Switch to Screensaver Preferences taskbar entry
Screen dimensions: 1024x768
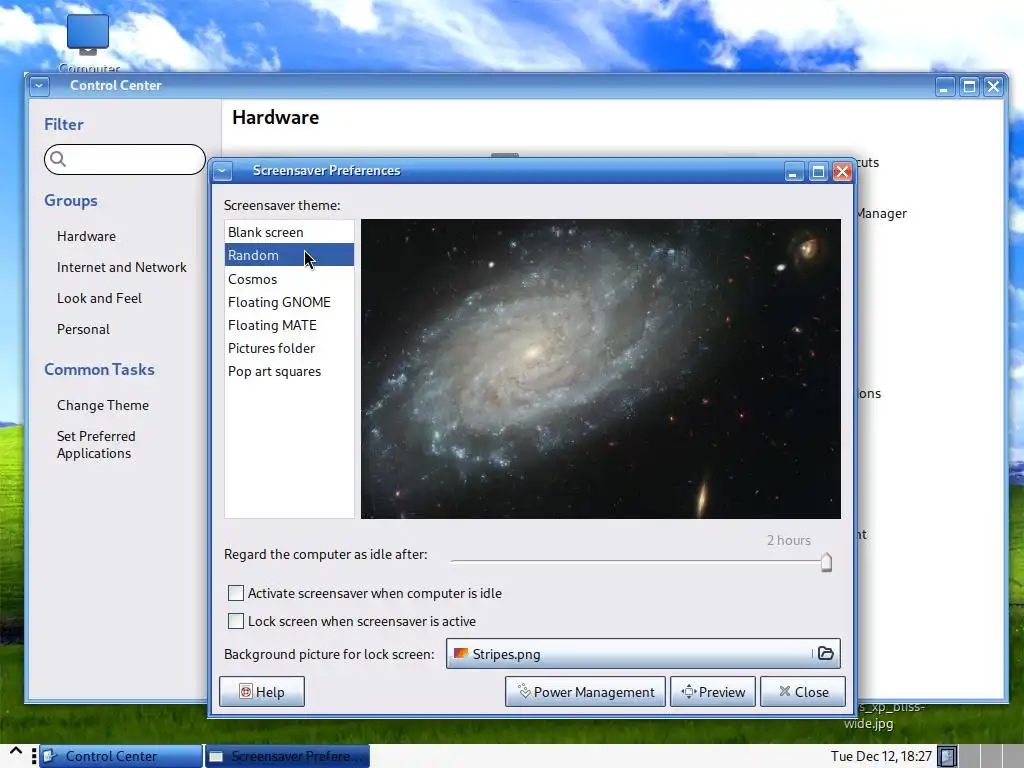[x=287, y=756]
